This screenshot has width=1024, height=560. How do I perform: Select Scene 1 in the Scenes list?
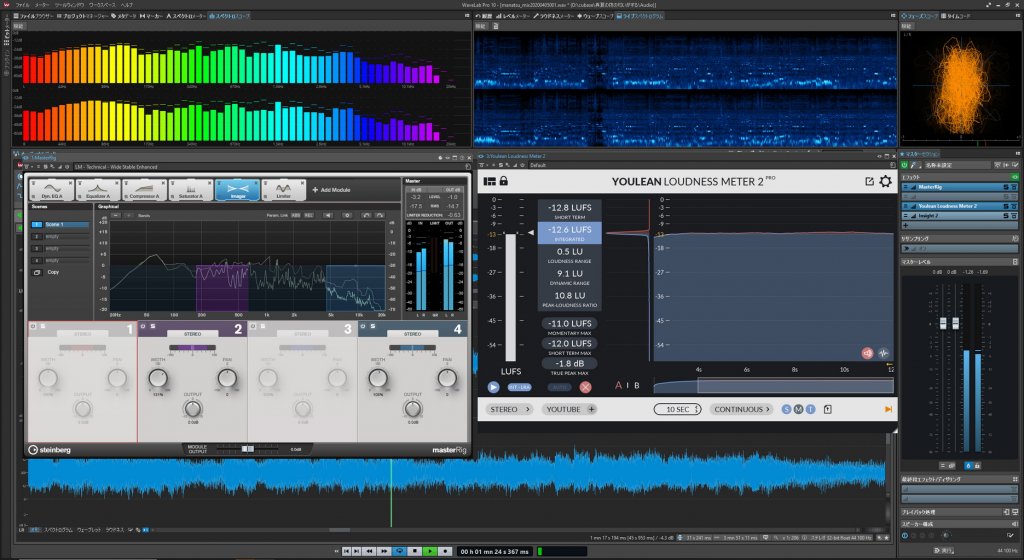click(x=62, y=225)
